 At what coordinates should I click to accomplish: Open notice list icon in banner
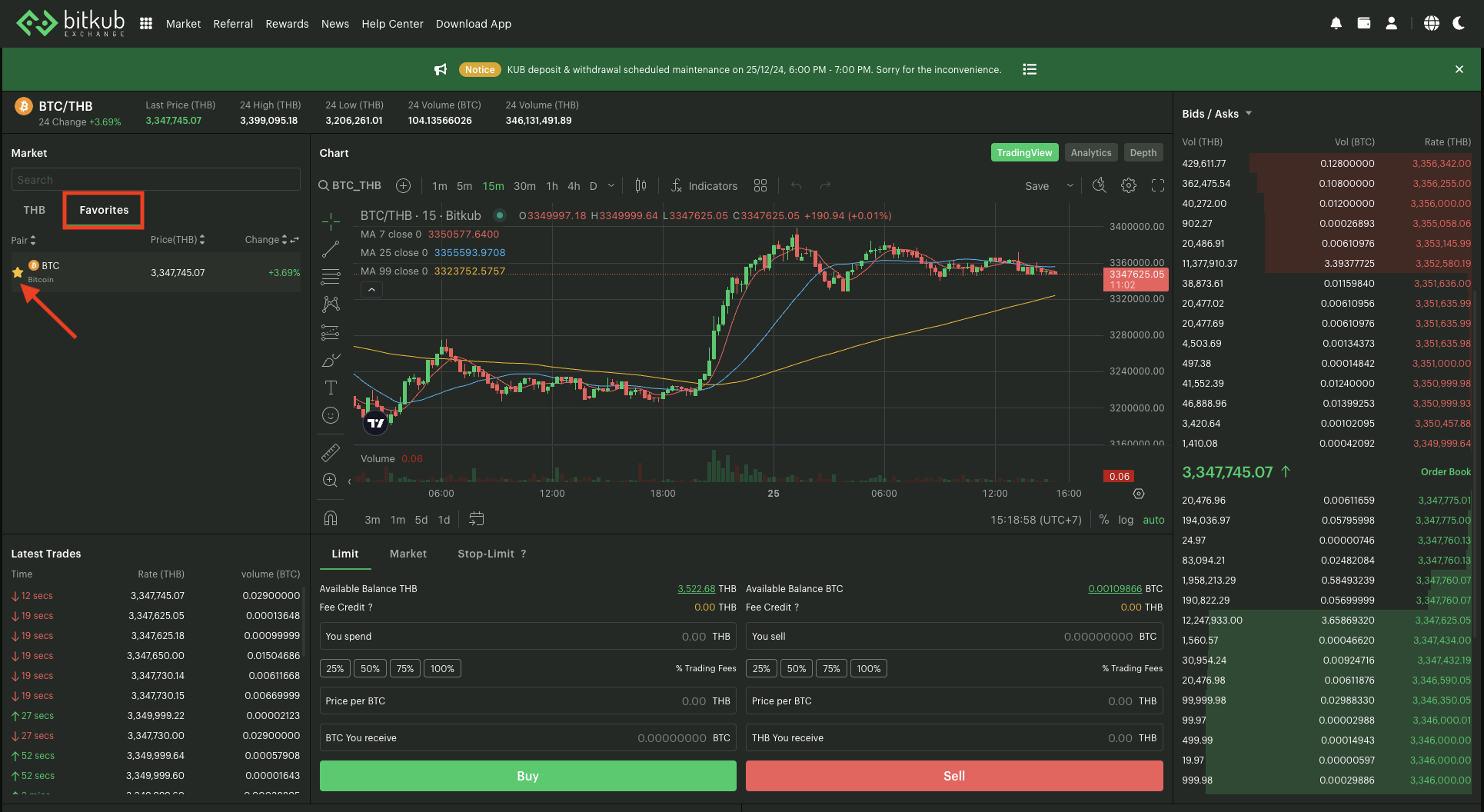click(x=1030, y=69)
